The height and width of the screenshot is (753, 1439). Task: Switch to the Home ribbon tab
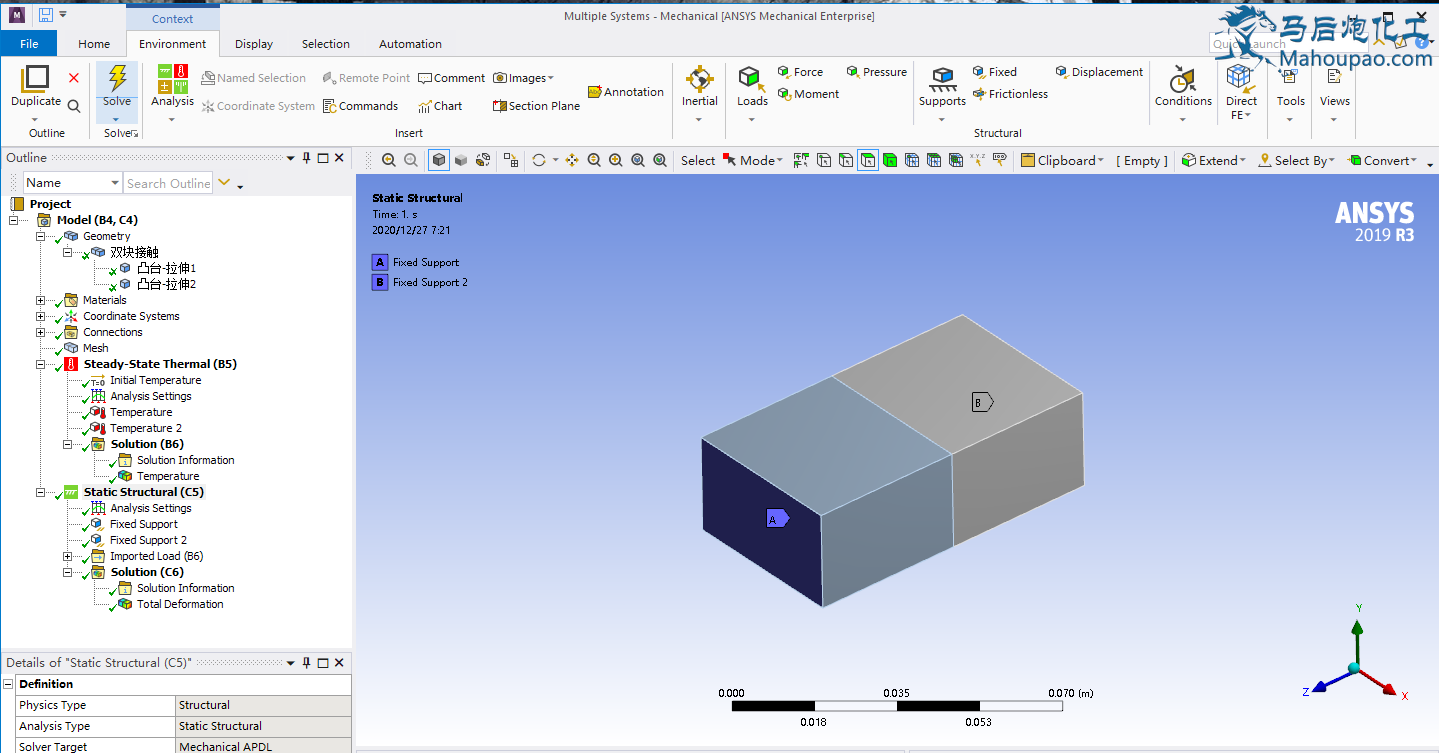(94, 44)
